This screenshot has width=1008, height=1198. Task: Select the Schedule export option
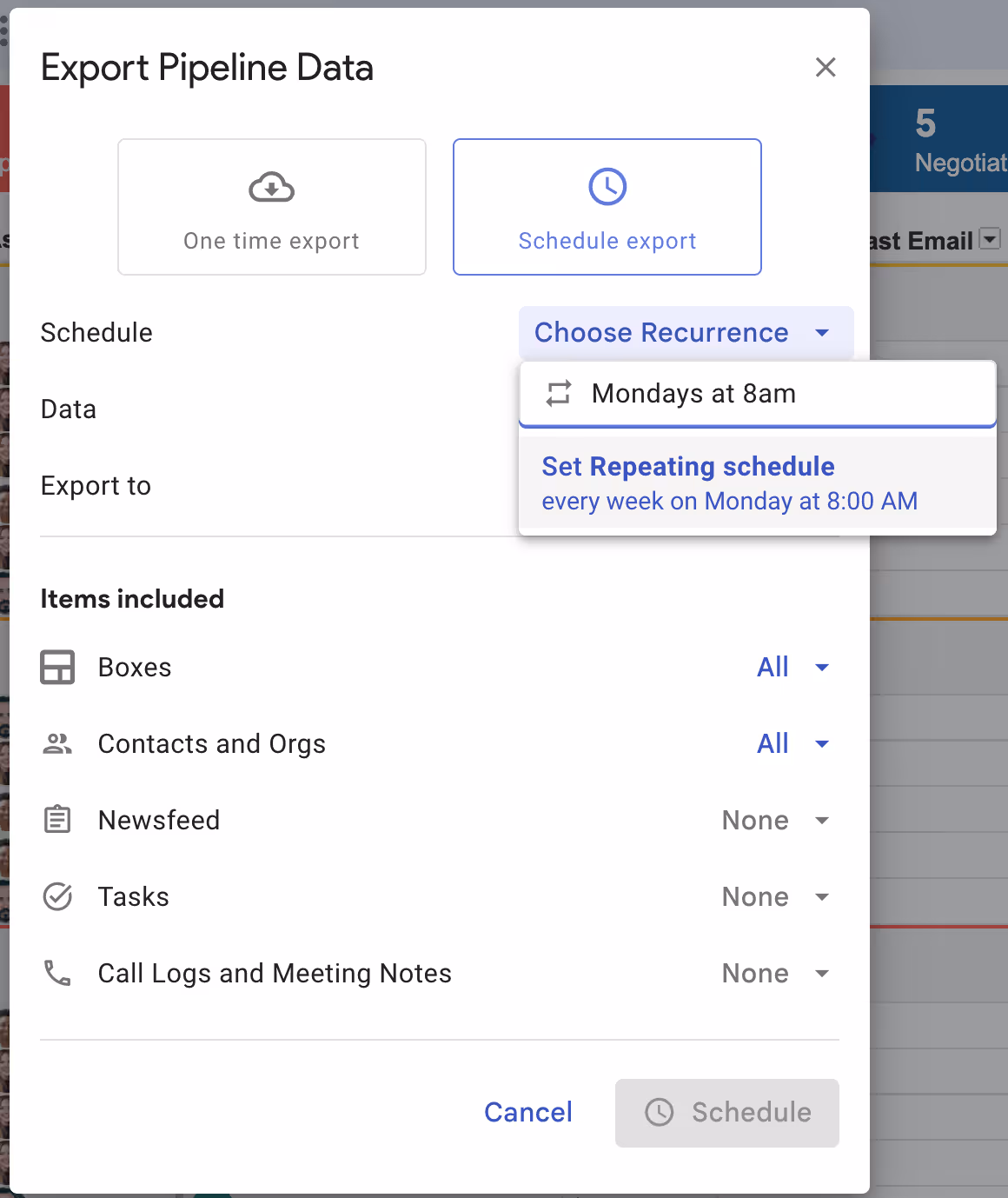click(x=607, y=207)
